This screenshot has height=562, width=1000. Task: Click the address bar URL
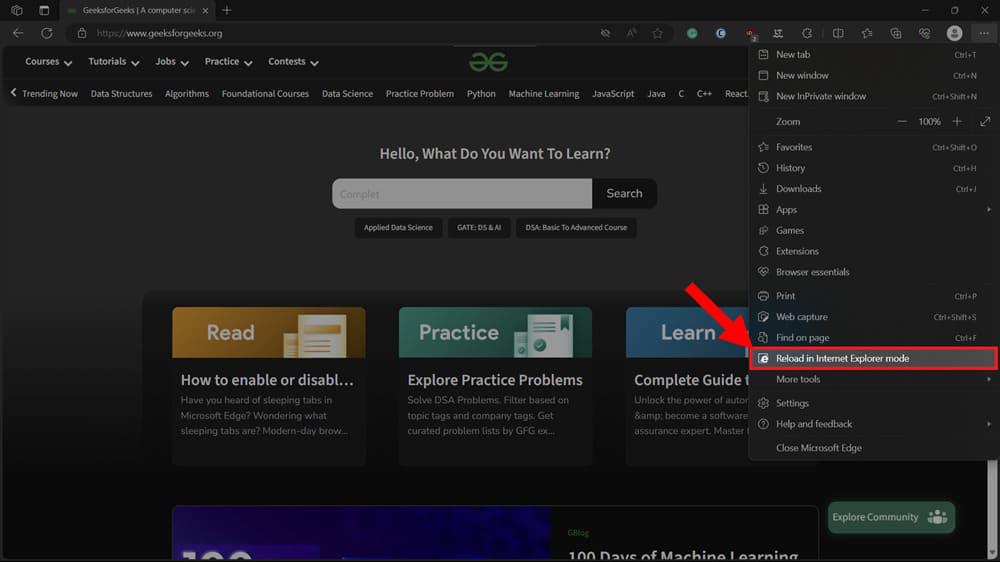click(x=159, y=33)
